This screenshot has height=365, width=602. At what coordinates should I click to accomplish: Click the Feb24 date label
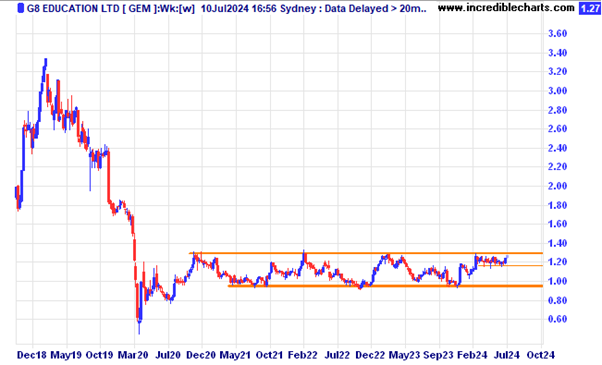pos(472,355)
